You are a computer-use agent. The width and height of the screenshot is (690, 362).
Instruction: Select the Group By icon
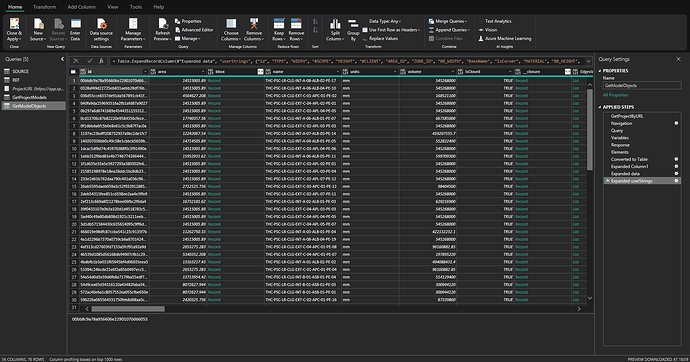click(353, 24)
